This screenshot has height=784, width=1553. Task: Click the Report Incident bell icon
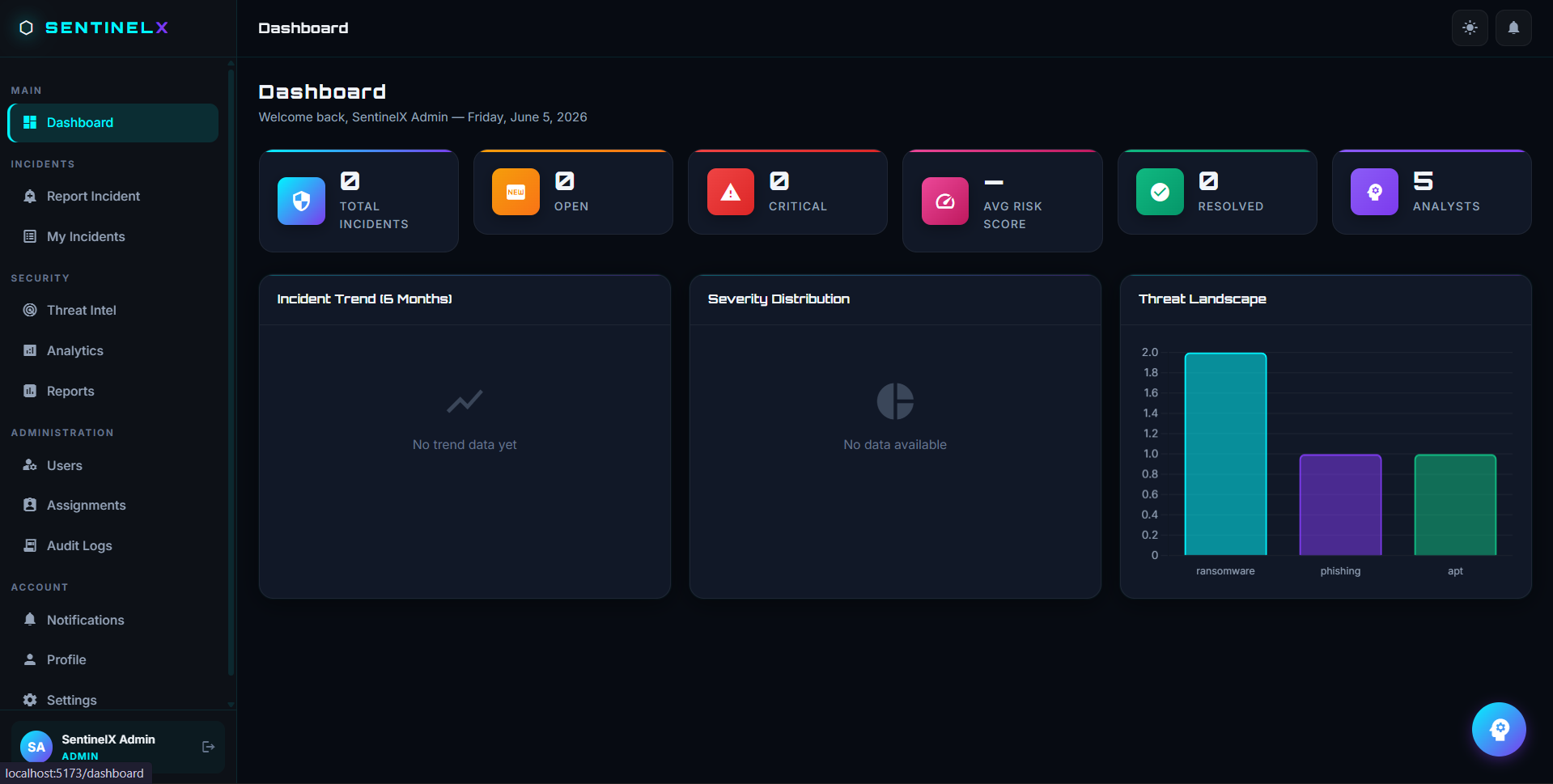pos(30,196)
